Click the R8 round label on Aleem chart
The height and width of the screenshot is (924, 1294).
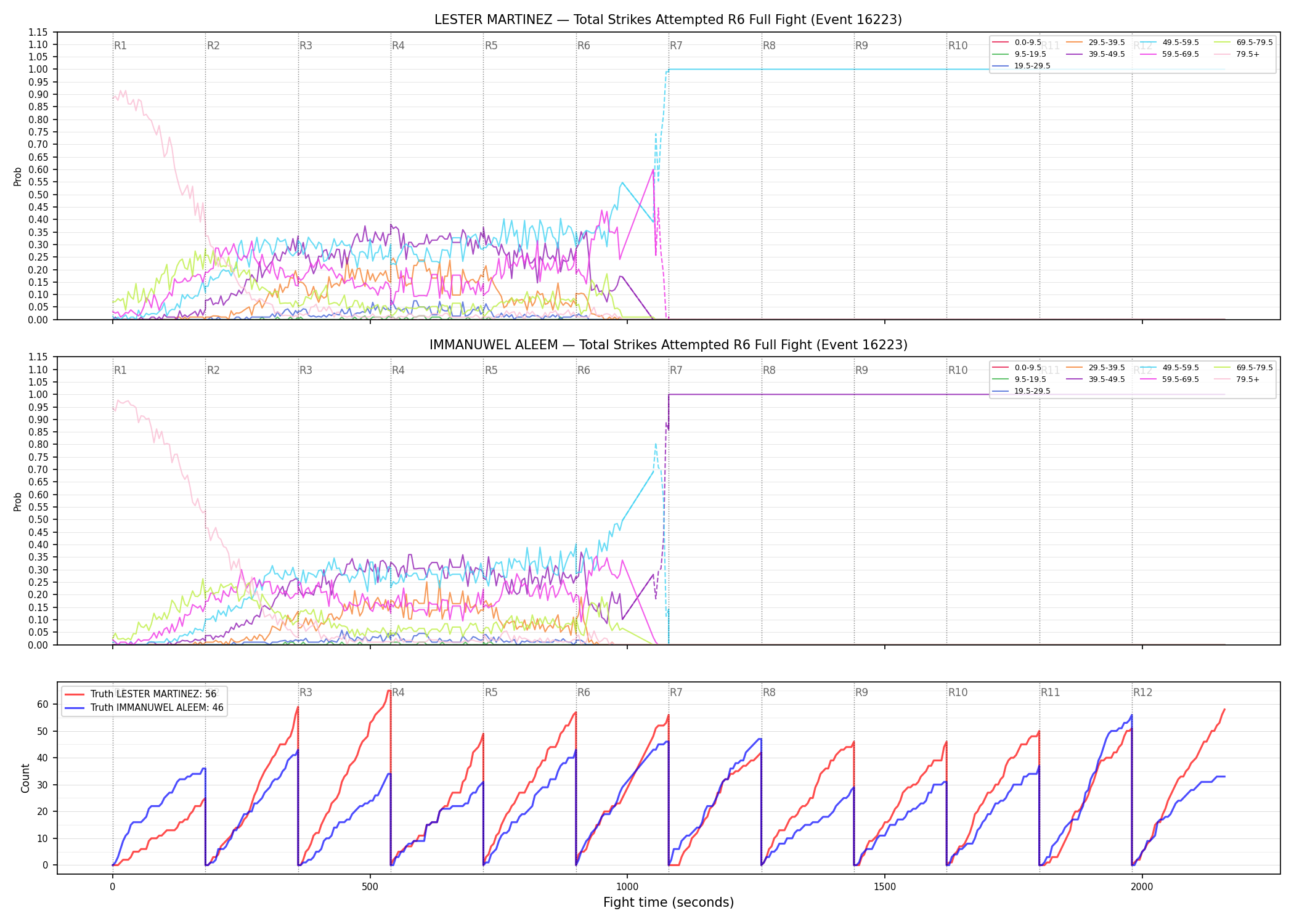(x=770, y=370)
